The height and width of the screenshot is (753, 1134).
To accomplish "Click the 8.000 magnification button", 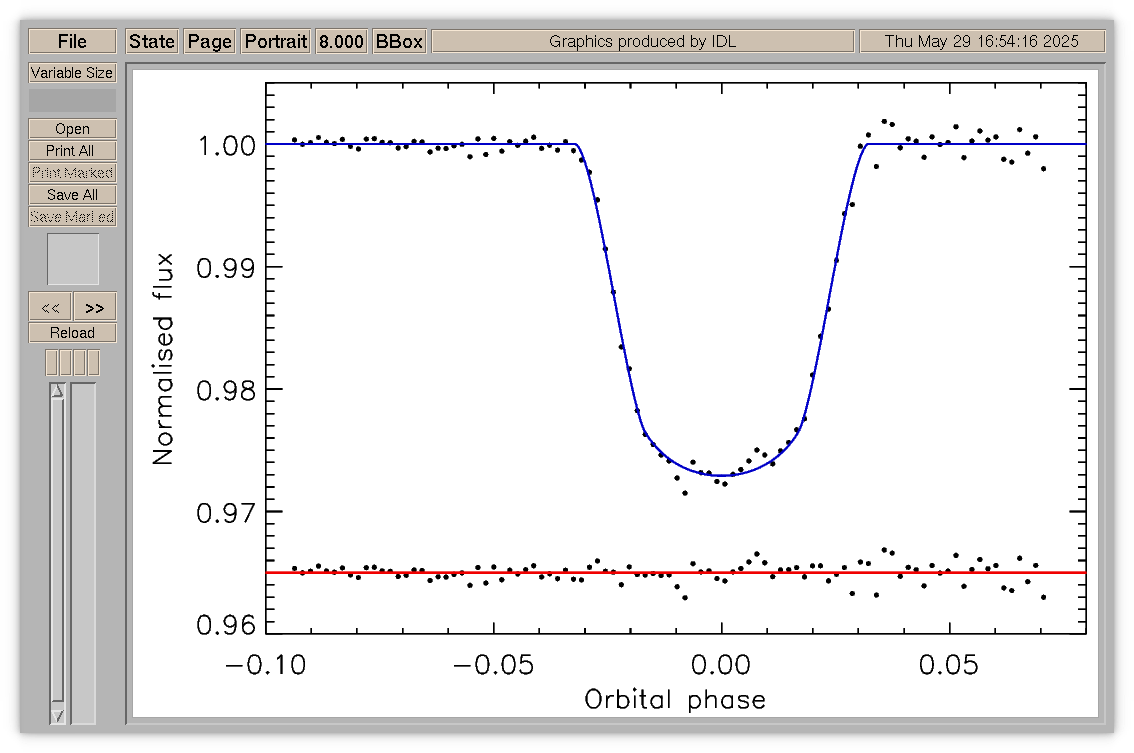I will point(341,41).
